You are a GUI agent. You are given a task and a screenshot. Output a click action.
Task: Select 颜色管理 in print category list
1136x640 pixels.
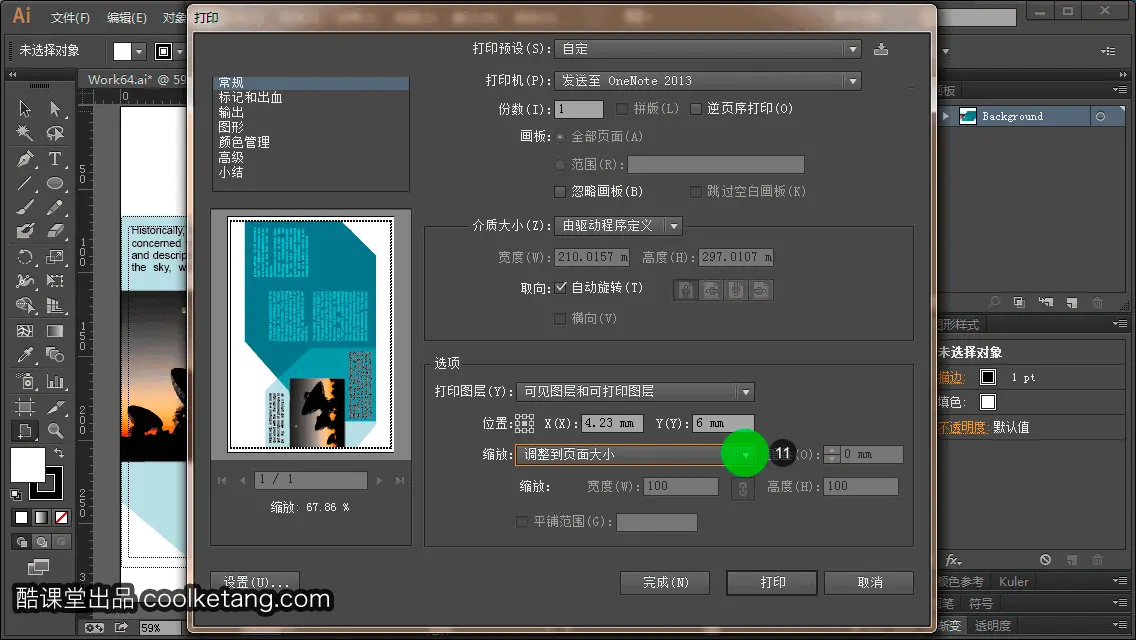pyautogui.click(x=244, y=143)
